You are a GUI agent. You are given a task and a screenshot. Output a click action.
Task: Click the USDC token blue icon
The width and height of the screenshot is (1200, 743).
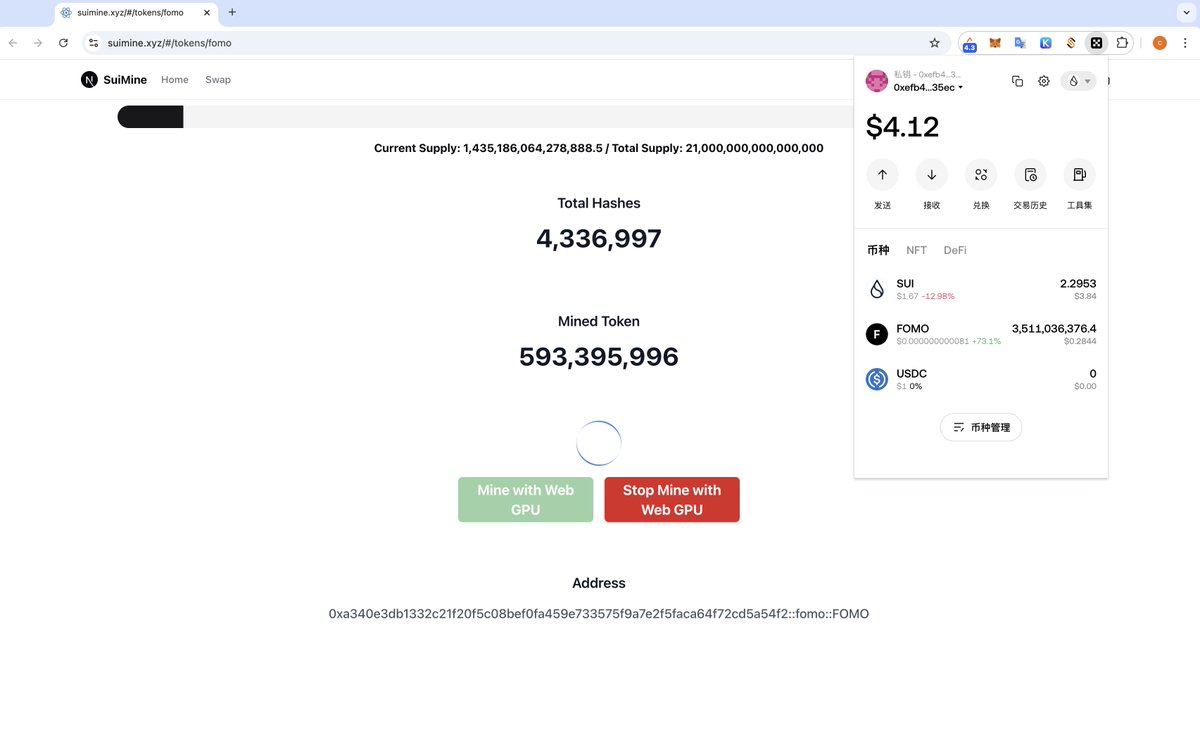tap(877, 379)
